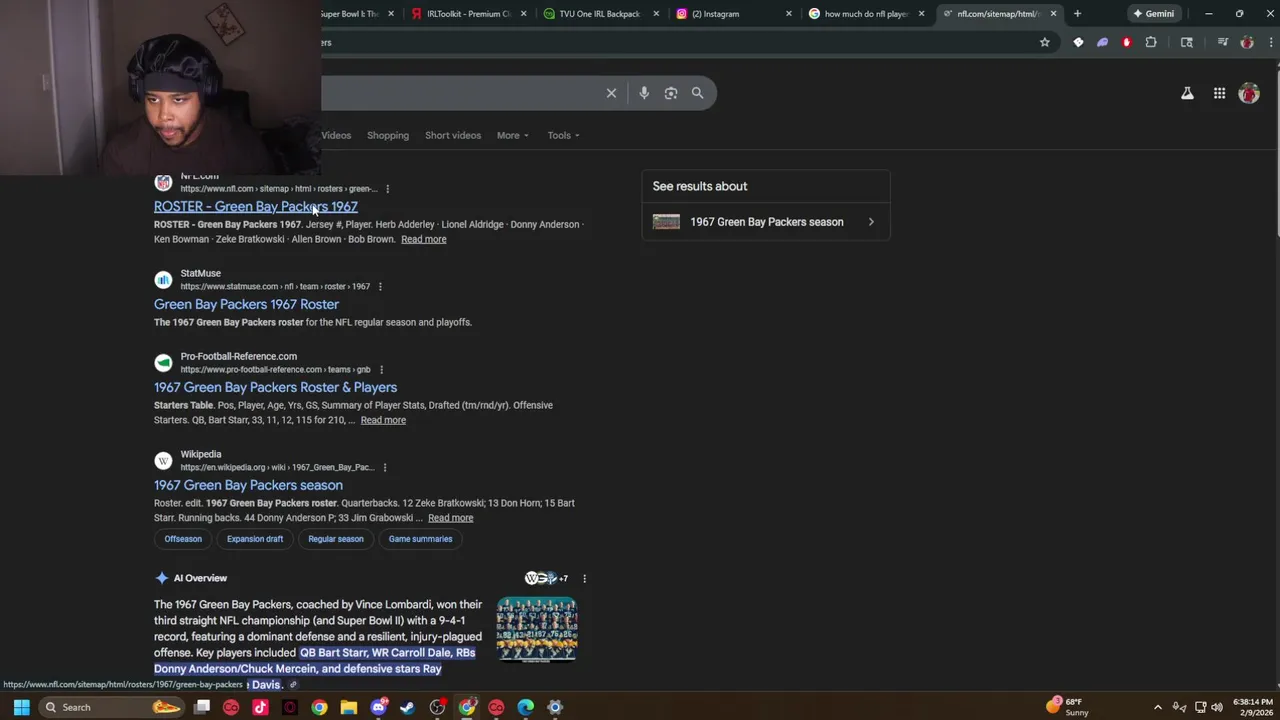Screen dimensions: 1280x720
Task: Click the magnifying glass search button
Action: click(697, 93)
